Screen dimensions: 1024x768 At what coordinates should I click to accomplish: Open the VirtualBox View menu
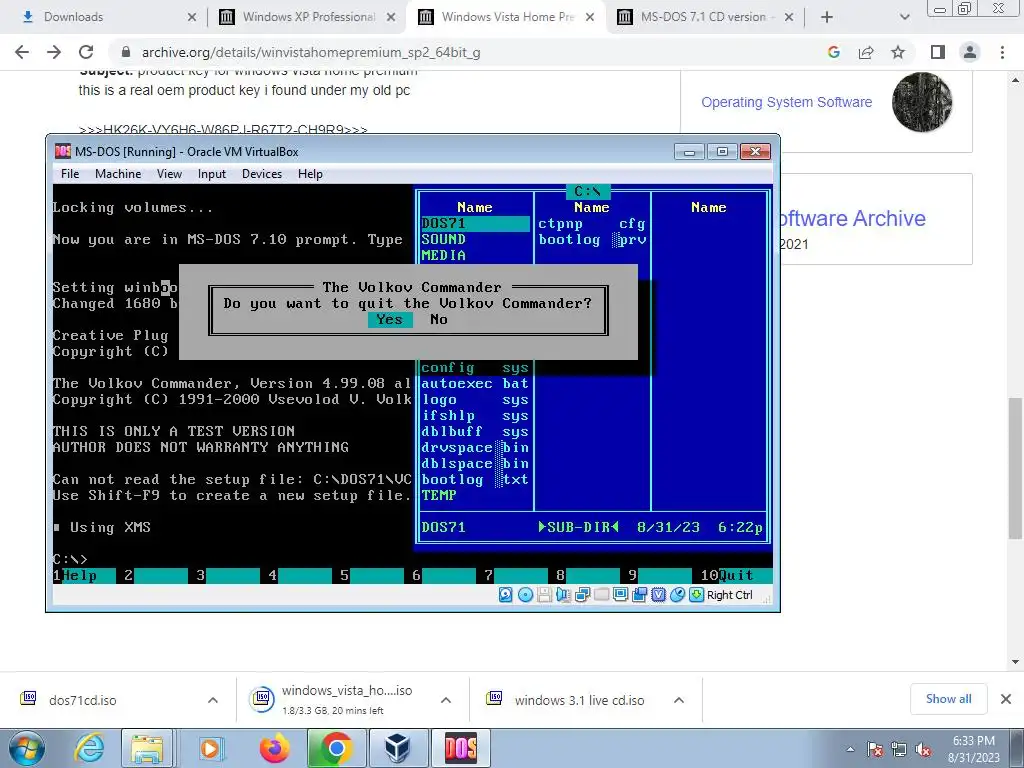[x=169, y=174]
